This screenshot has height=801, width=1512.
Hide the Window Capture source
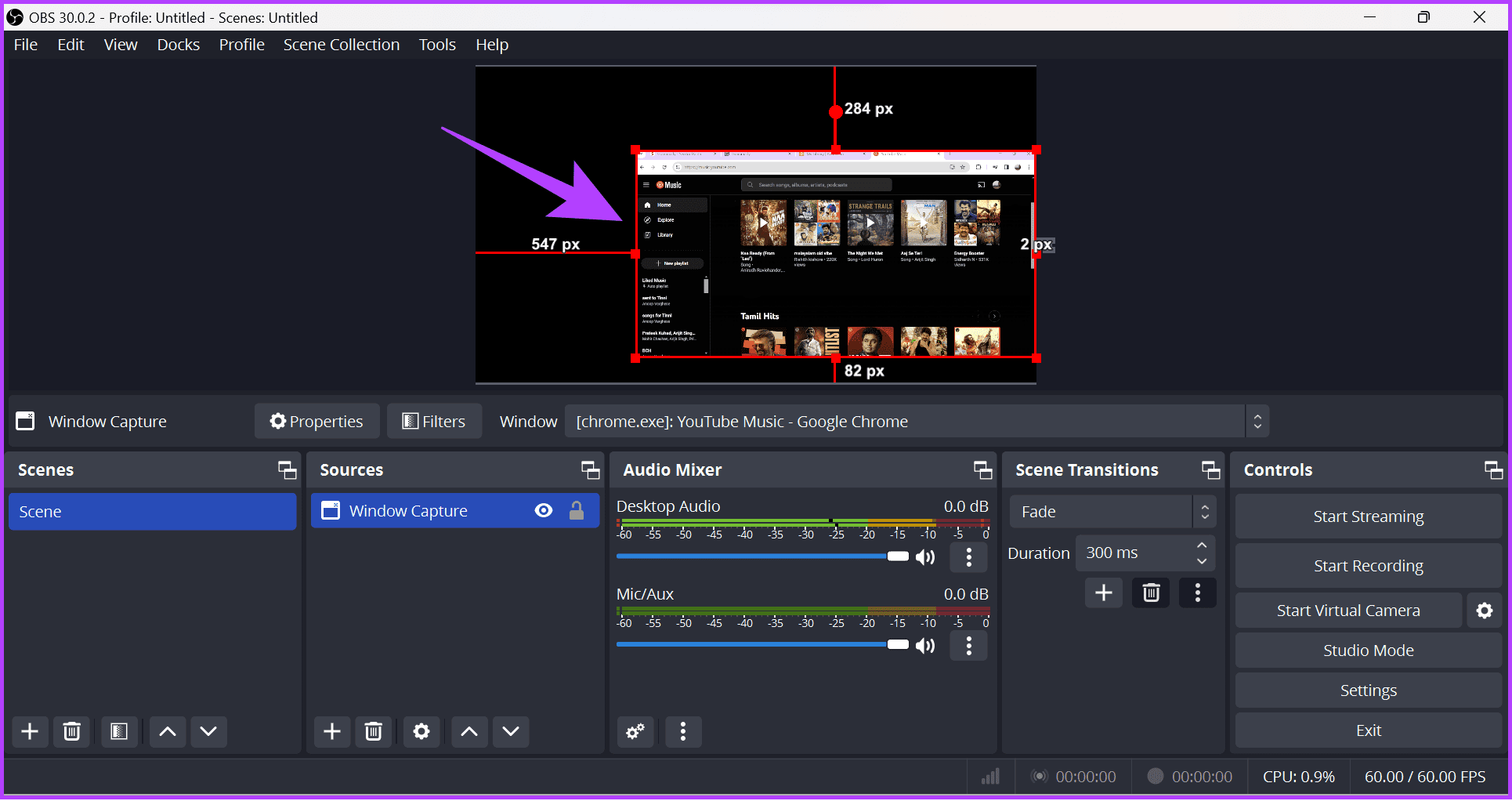coord(544,510)
